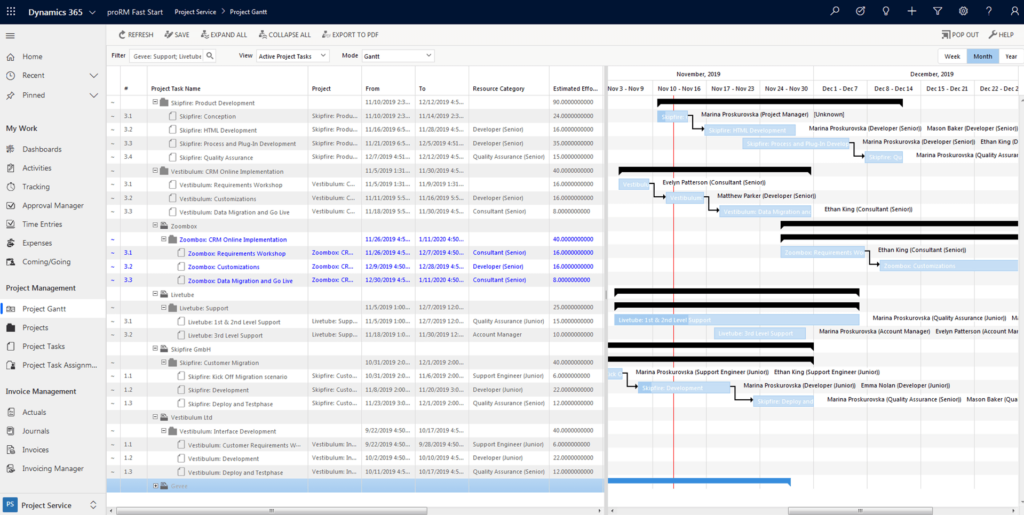Click Livetube: 1st & 2nd Level Support bar
The width and height of the screenshot is (1024, 515).
point(736,320)
